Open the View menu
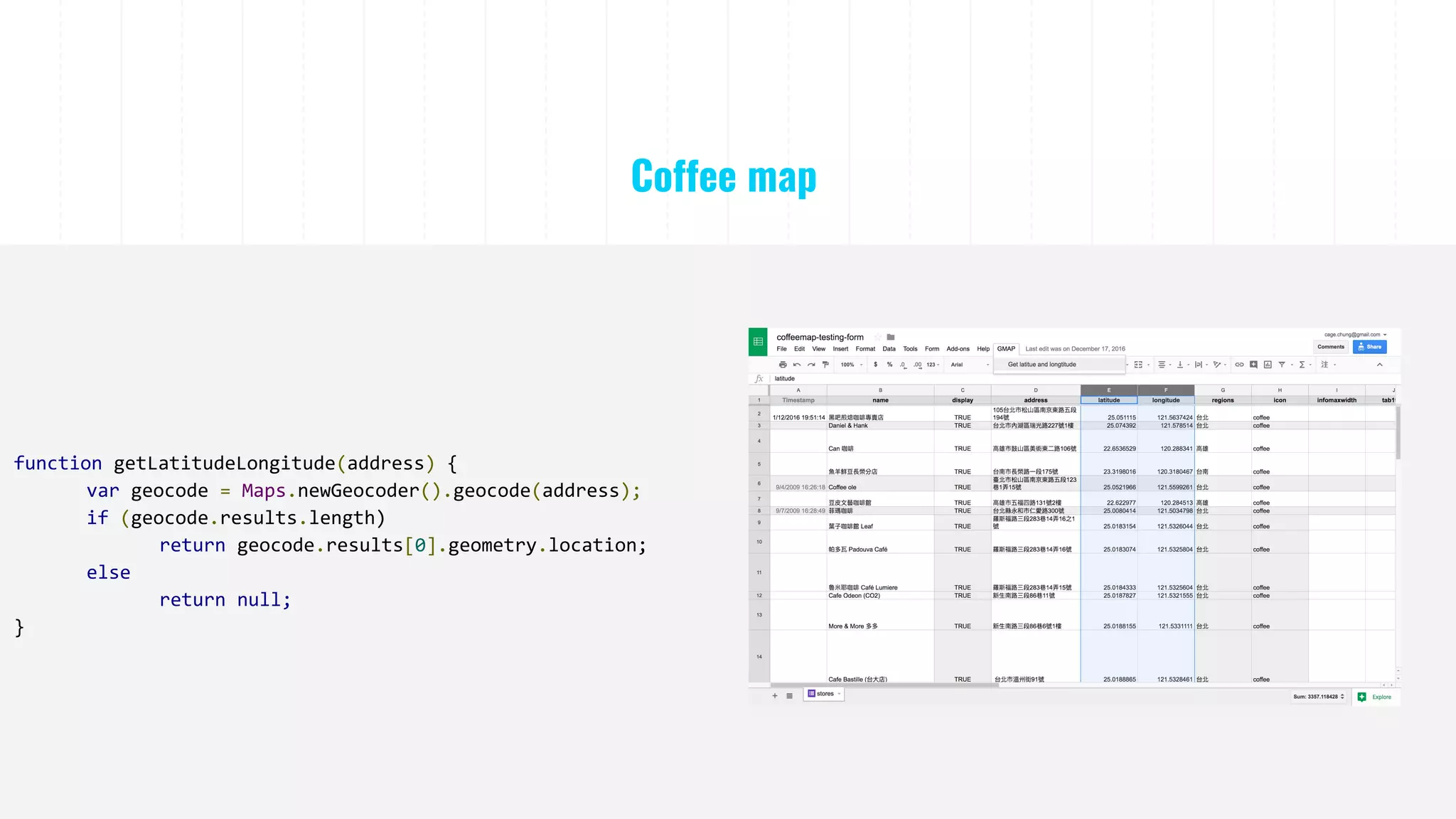This screenshot has width=1456, height=819. 819,349
